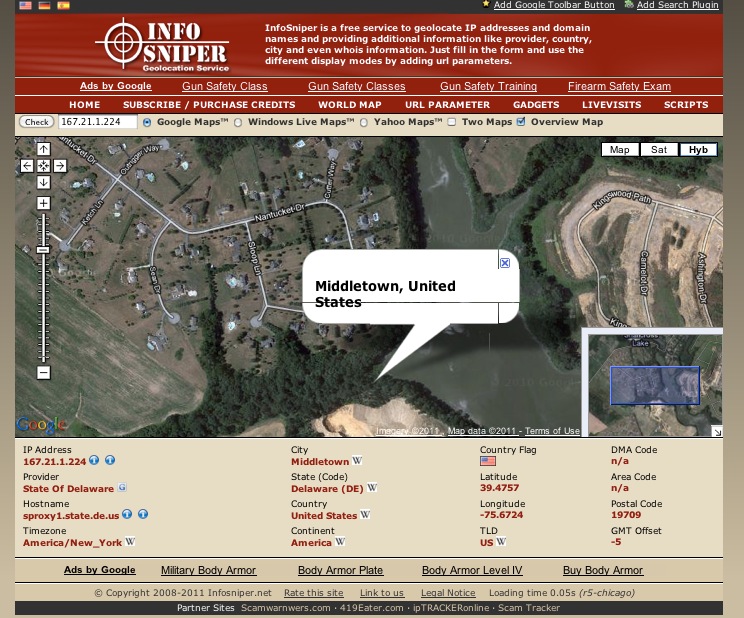Click Legal Notice link
744x618 pixels.
pyautogui.click(x=448, y=593)
